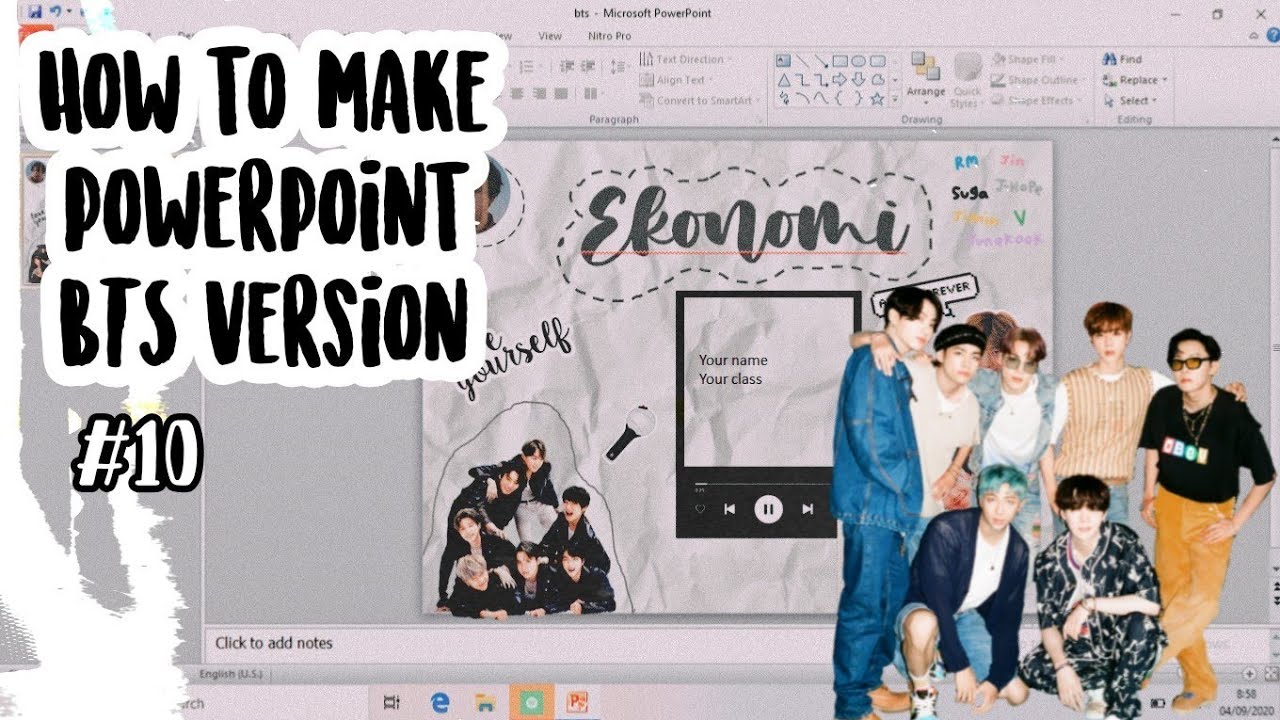Viewport: 1280px width, 720px height.
Task: Select the Rectangle shape
Action: (840, 61)
